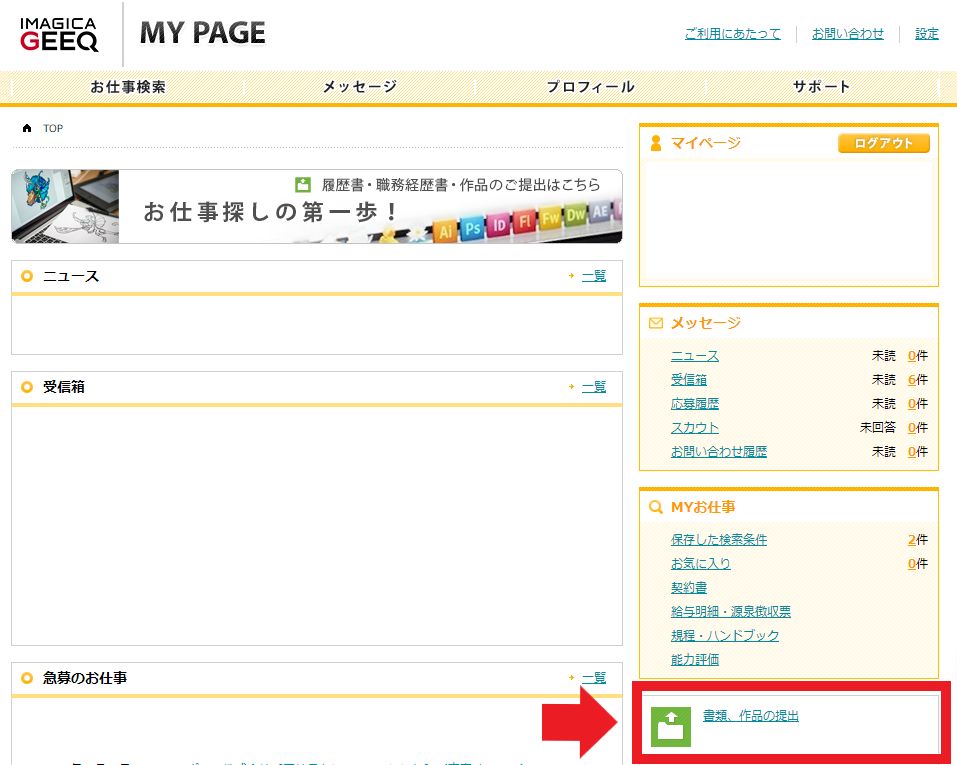
Task: Open the お仕事検索 menu tab
Action: click(x=128, y=87)
